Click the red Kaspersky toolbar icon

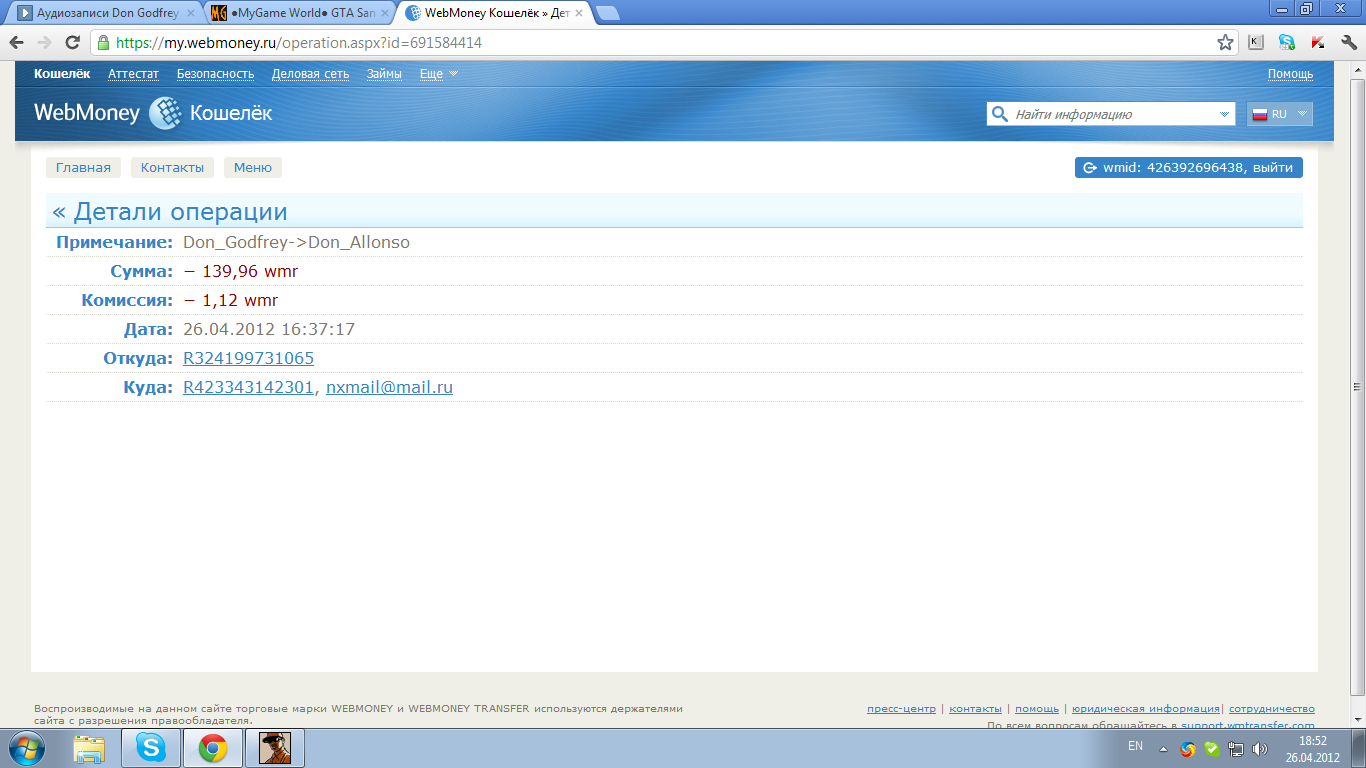point(1318,43)
